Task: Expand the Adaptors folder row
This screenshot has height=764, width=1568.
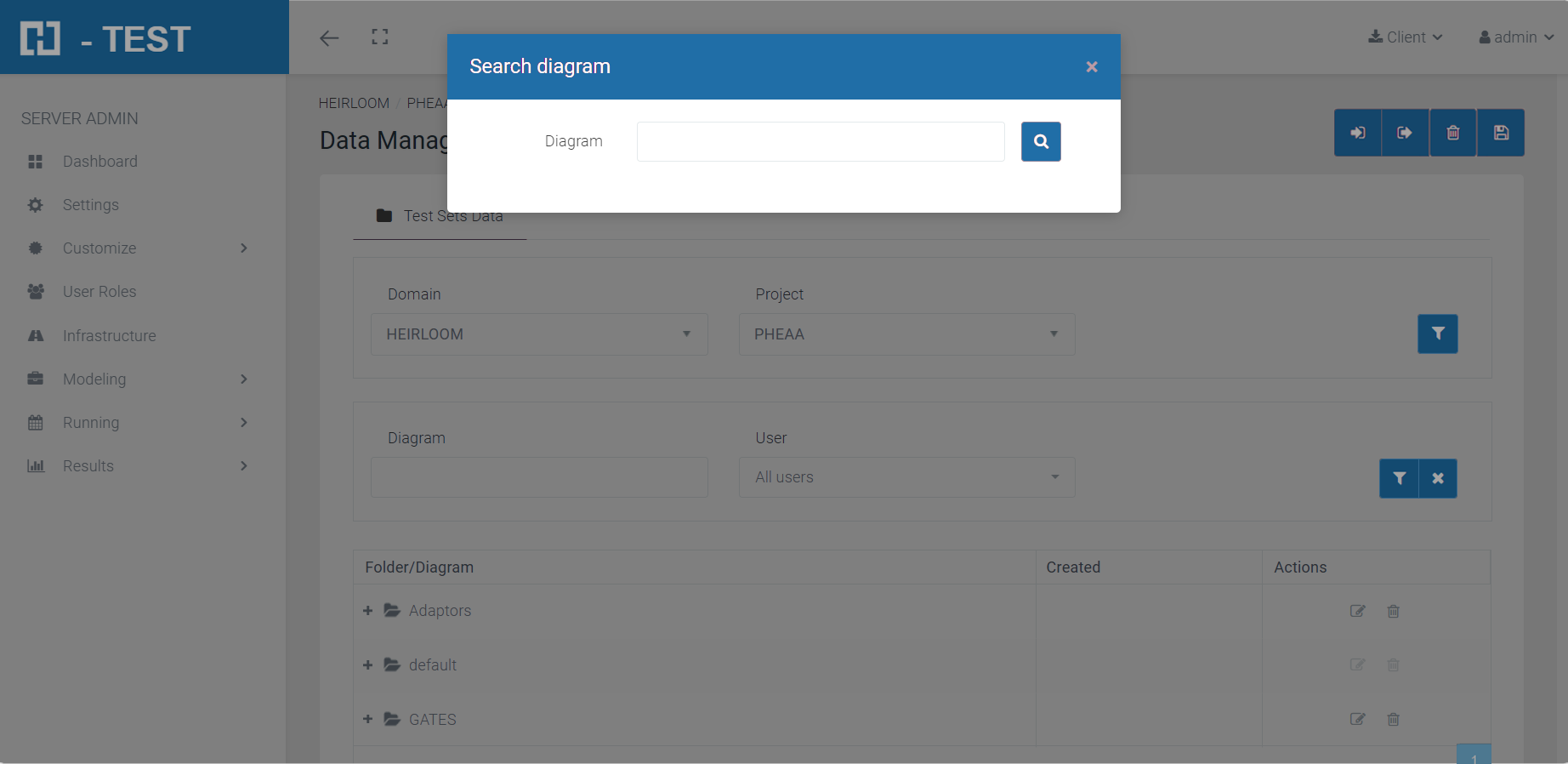Action: point(368,611)
